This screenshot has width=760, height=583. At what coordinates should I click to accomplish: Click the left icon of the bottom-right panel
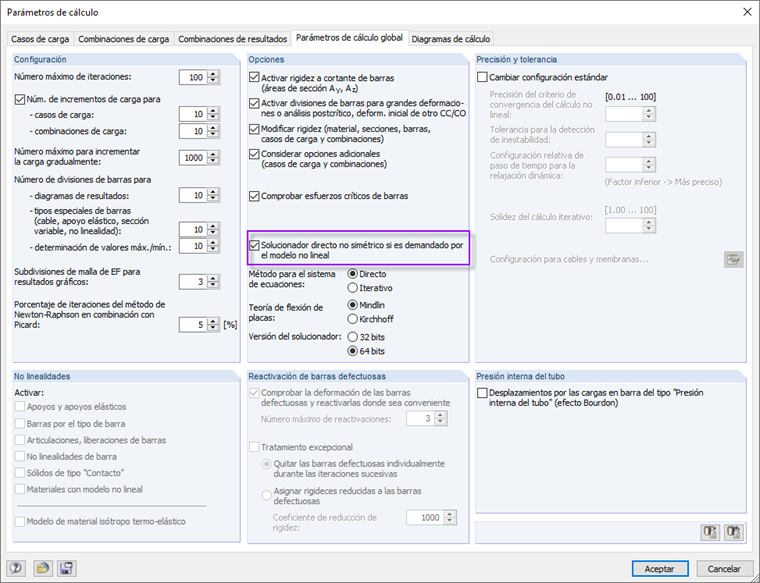point(711,532)
